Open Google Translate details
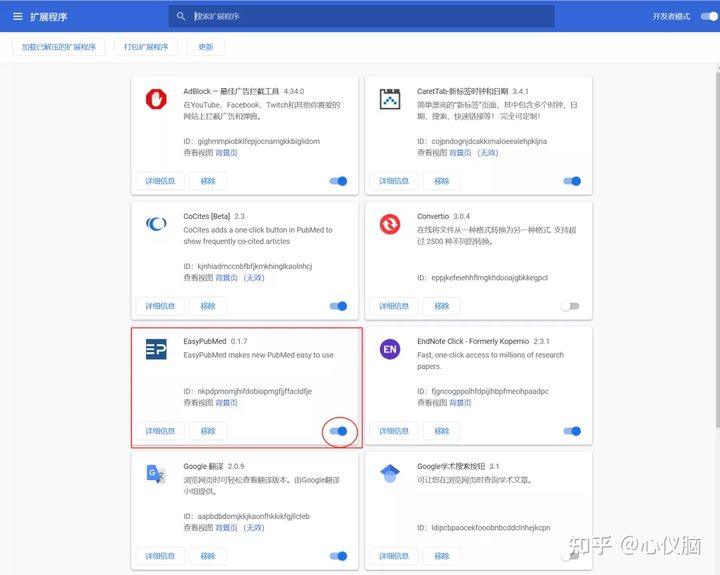This screenshot has width=720, height=575. tap(160, 556)
